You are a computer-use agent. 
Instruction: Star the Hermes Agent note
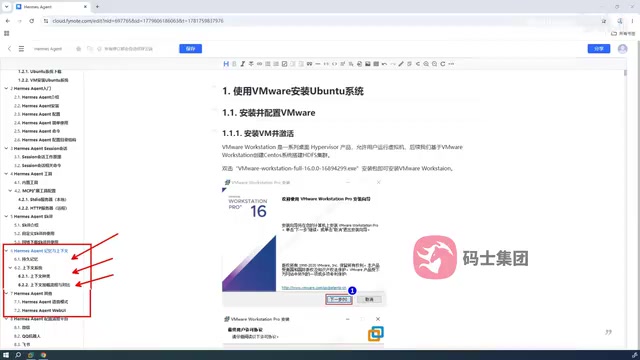[78, 49]
